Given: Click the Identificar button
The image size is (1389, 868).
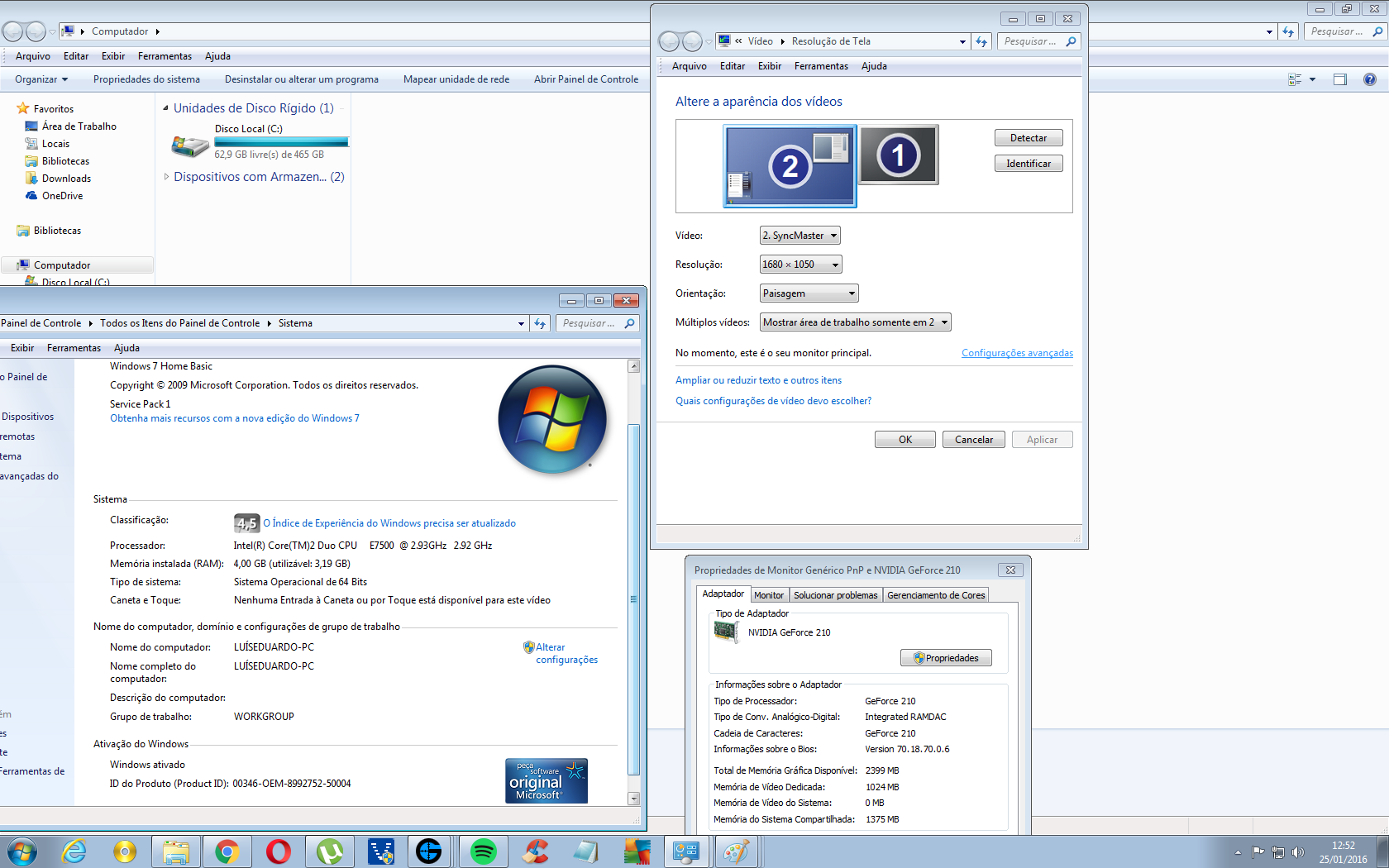Looking at the screenshot, I should click(x=1029, y=164).
